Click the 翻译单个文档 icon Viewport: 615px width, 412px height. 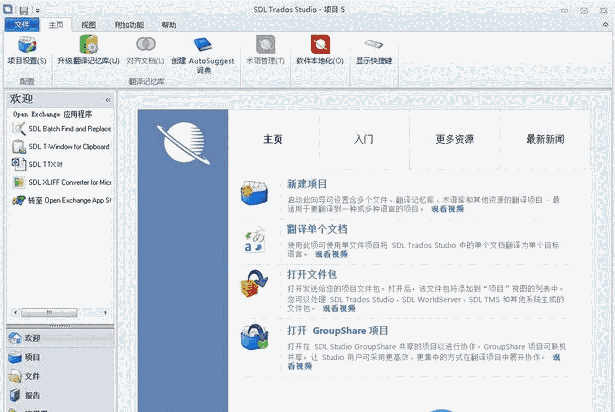255,239
